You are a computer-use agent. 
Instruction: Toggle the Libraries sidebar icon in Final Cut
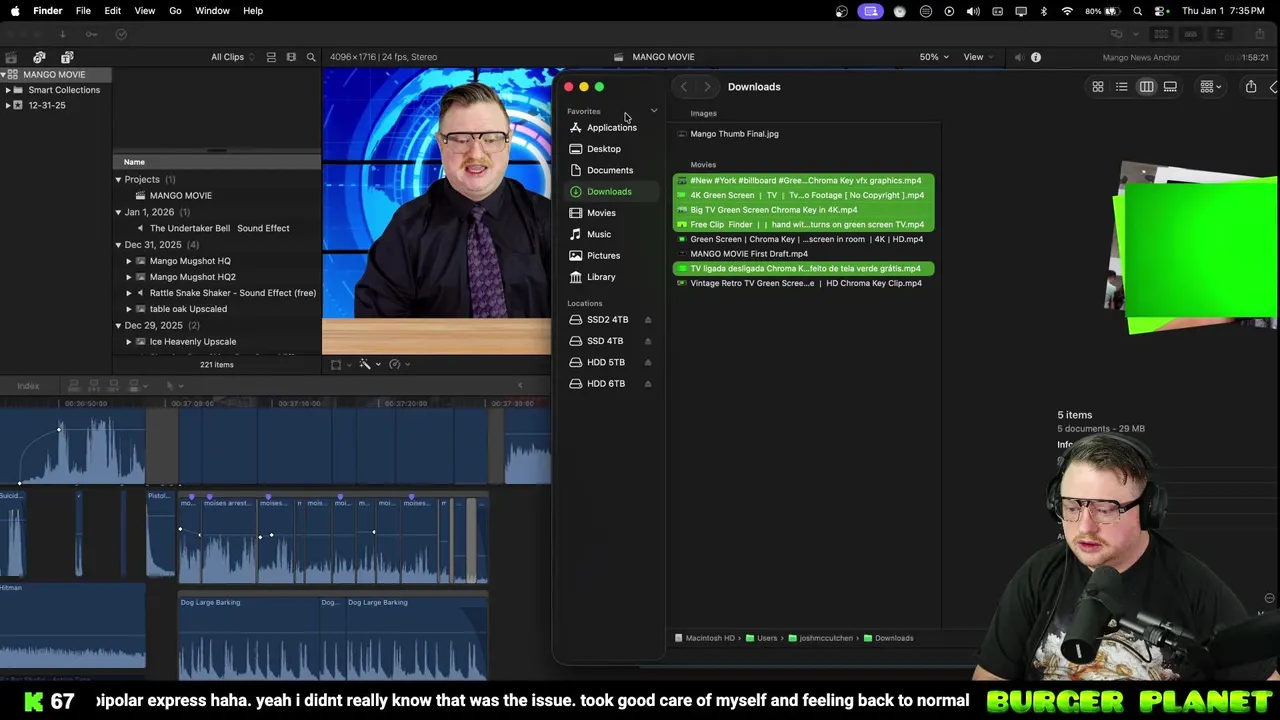click(x=11, y=57)
